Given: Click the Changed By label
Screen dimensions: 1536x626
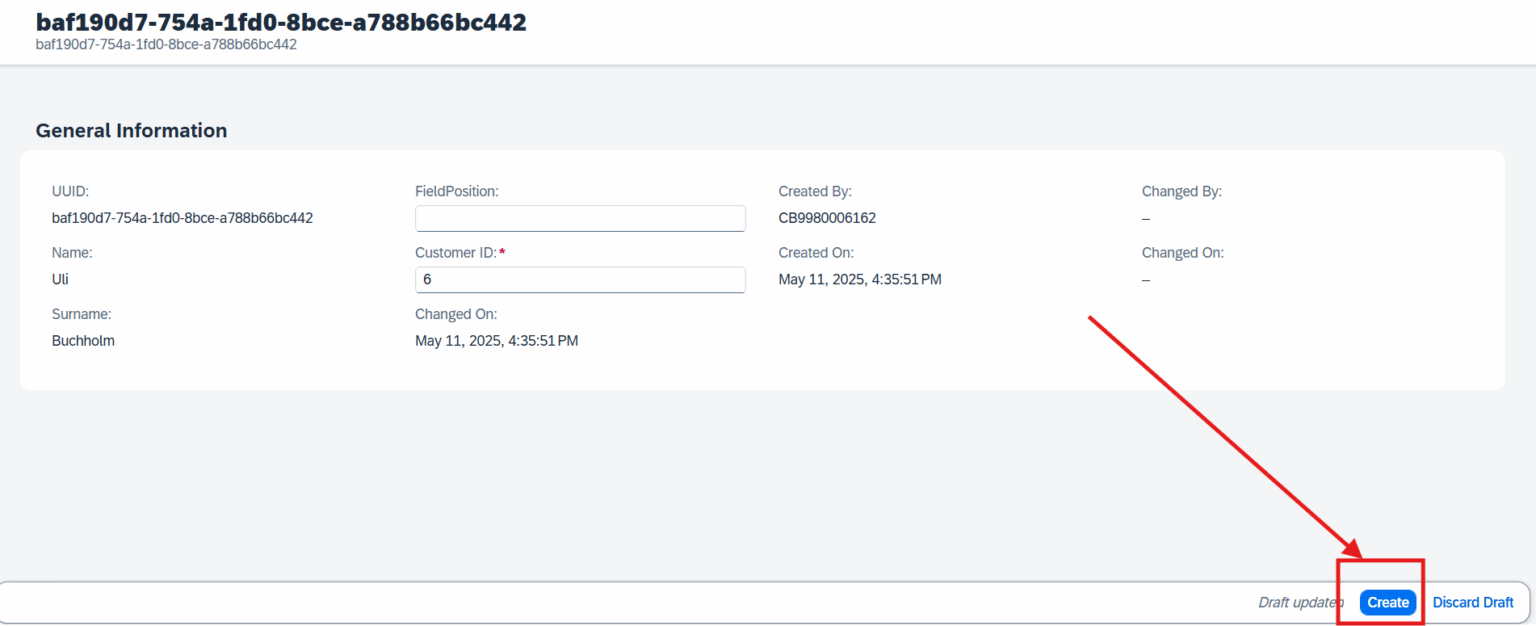Looking at the screenshot, I should 1182,191.
